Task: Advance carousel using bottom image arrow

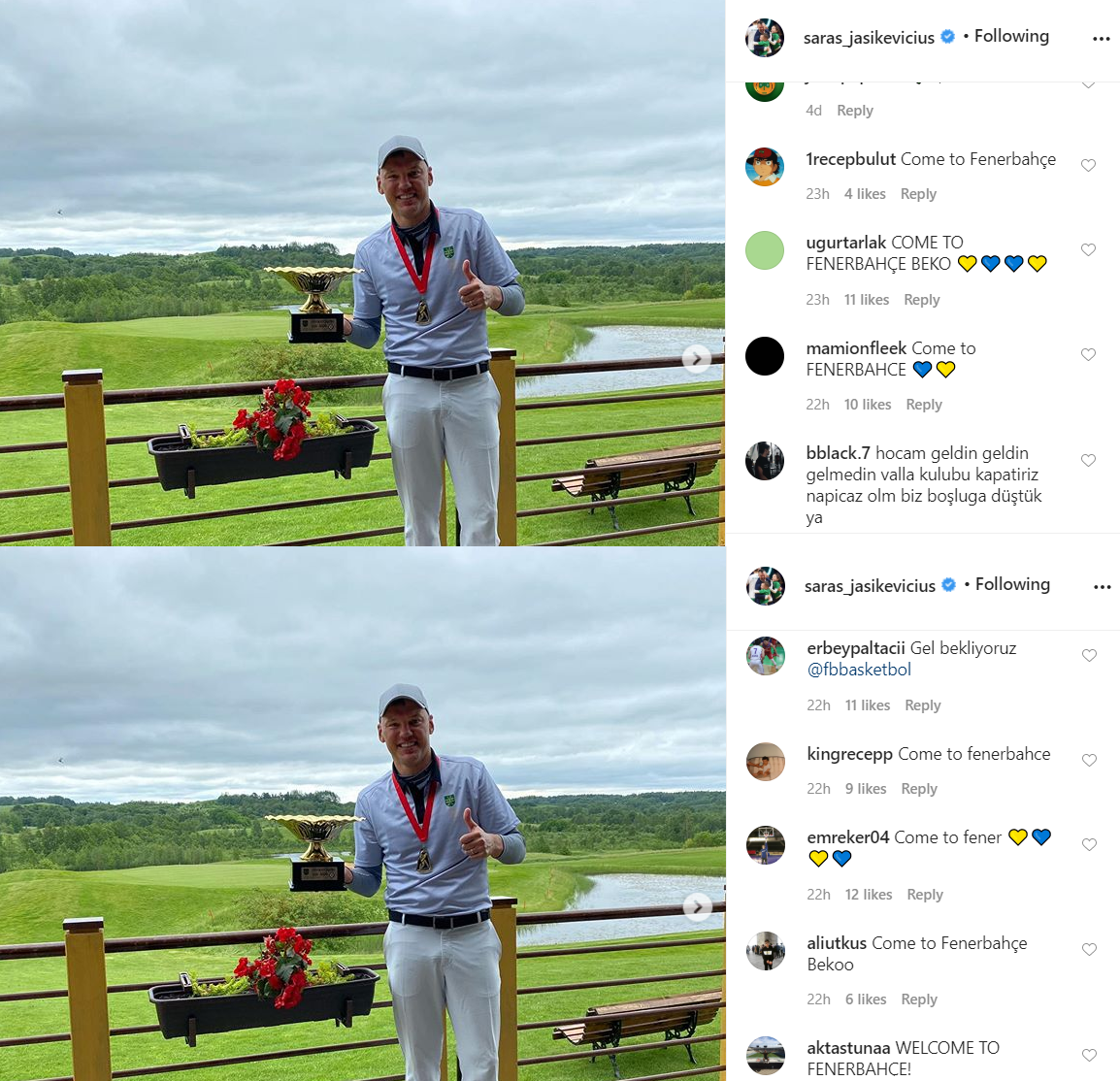Action: (697, 906)
